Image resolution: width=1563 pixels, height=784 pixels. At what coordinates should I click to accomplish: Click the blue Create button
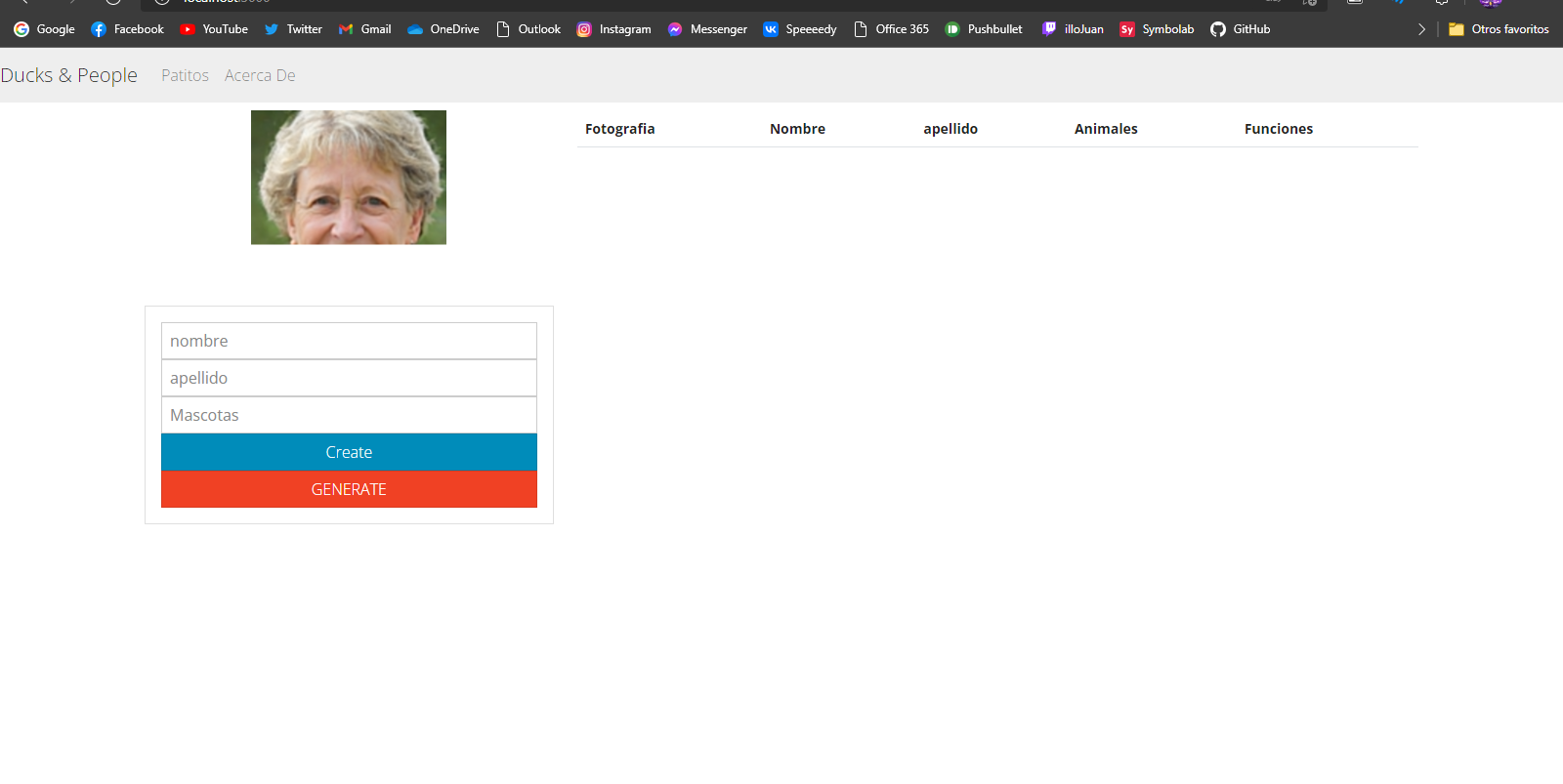(349, 452)
